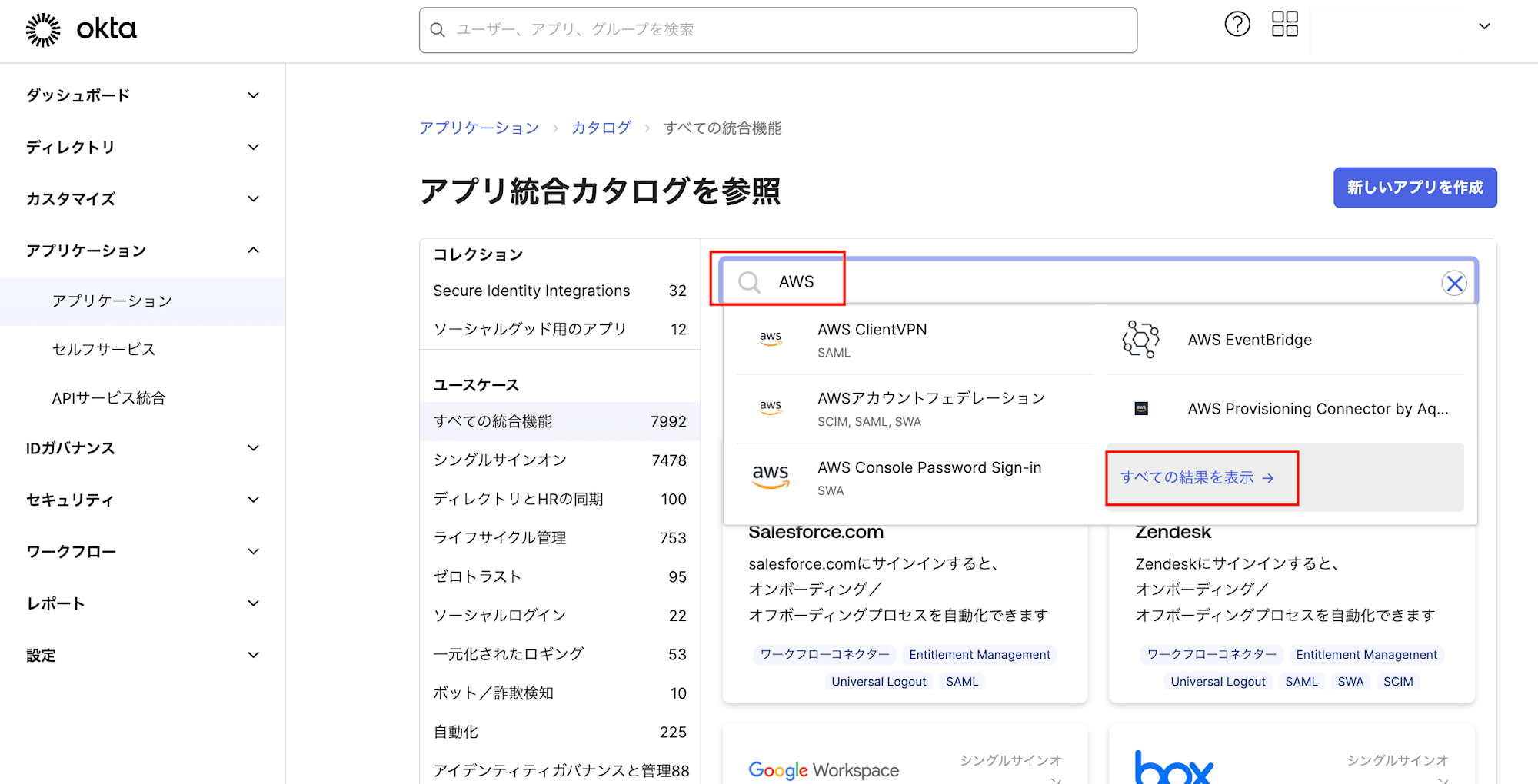This screenshot has height=784, width=1538.
Task: Click アプリケーション breadcrumb link
Action: pos(479,128)
